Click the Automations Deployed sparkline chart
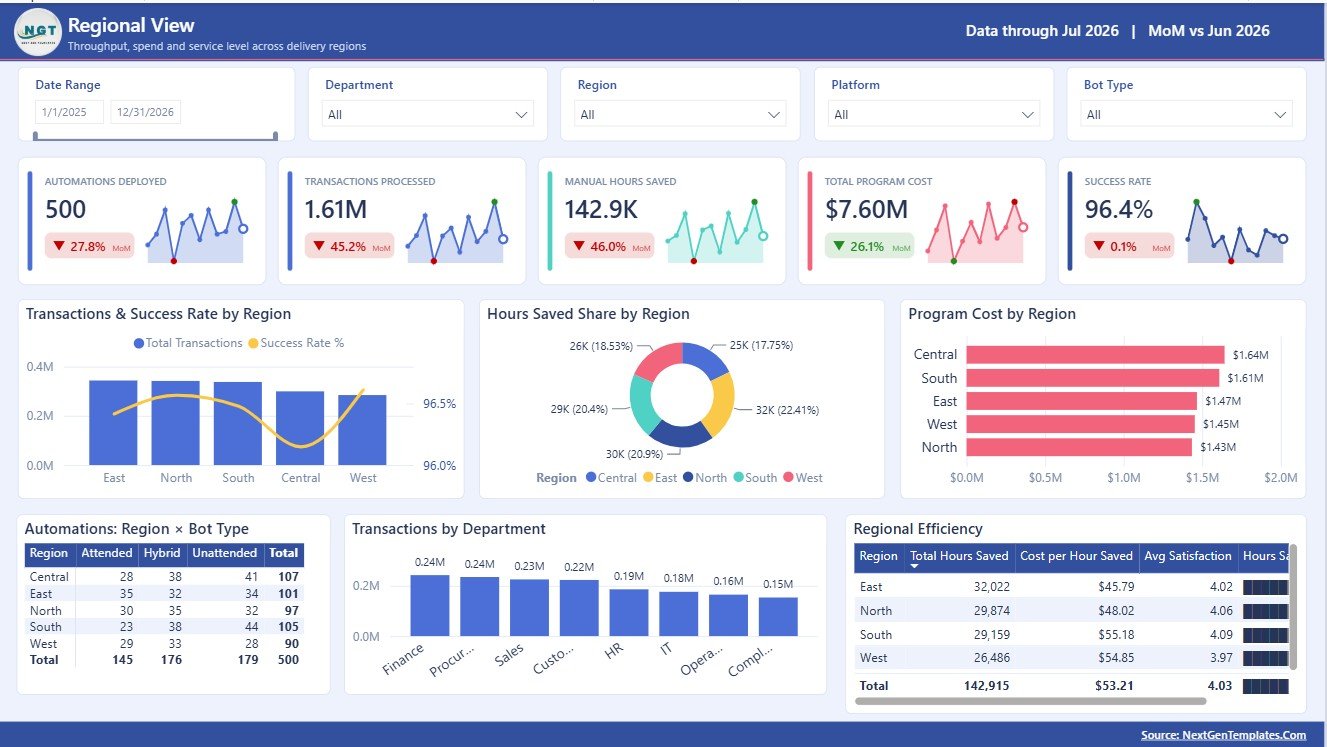The image size is (1327, 747). (x=196, y=232)
